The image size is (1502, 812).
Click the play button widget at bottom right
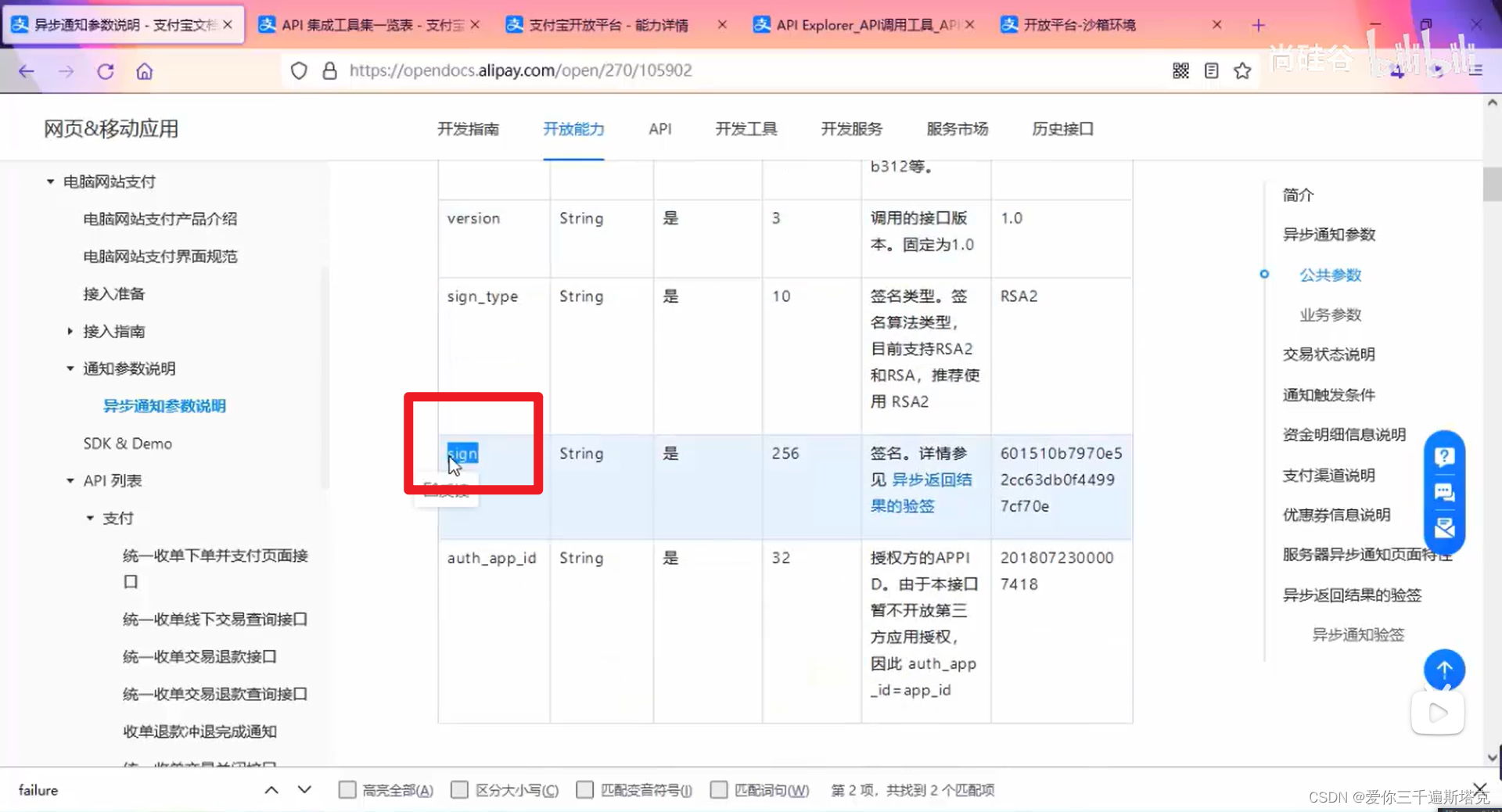tap(1438, 713)
